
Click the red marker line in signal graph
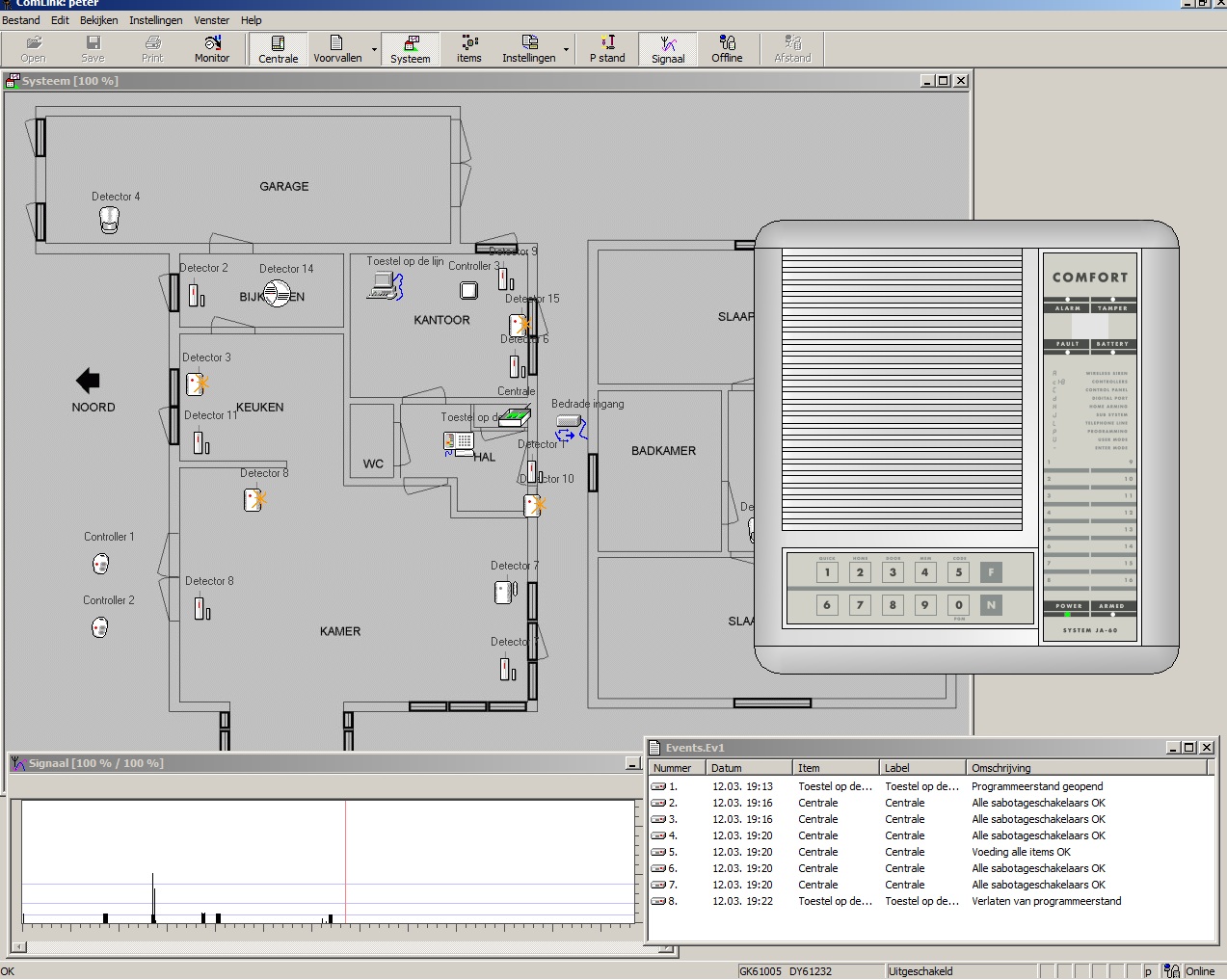[345, 858]
